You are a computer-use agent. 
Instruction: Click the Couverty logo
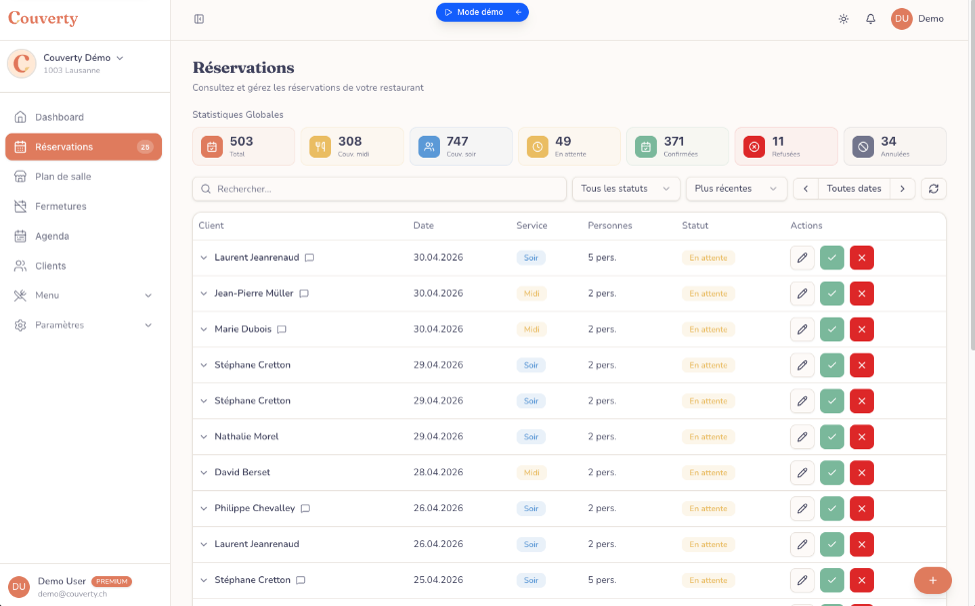point(43,19)
